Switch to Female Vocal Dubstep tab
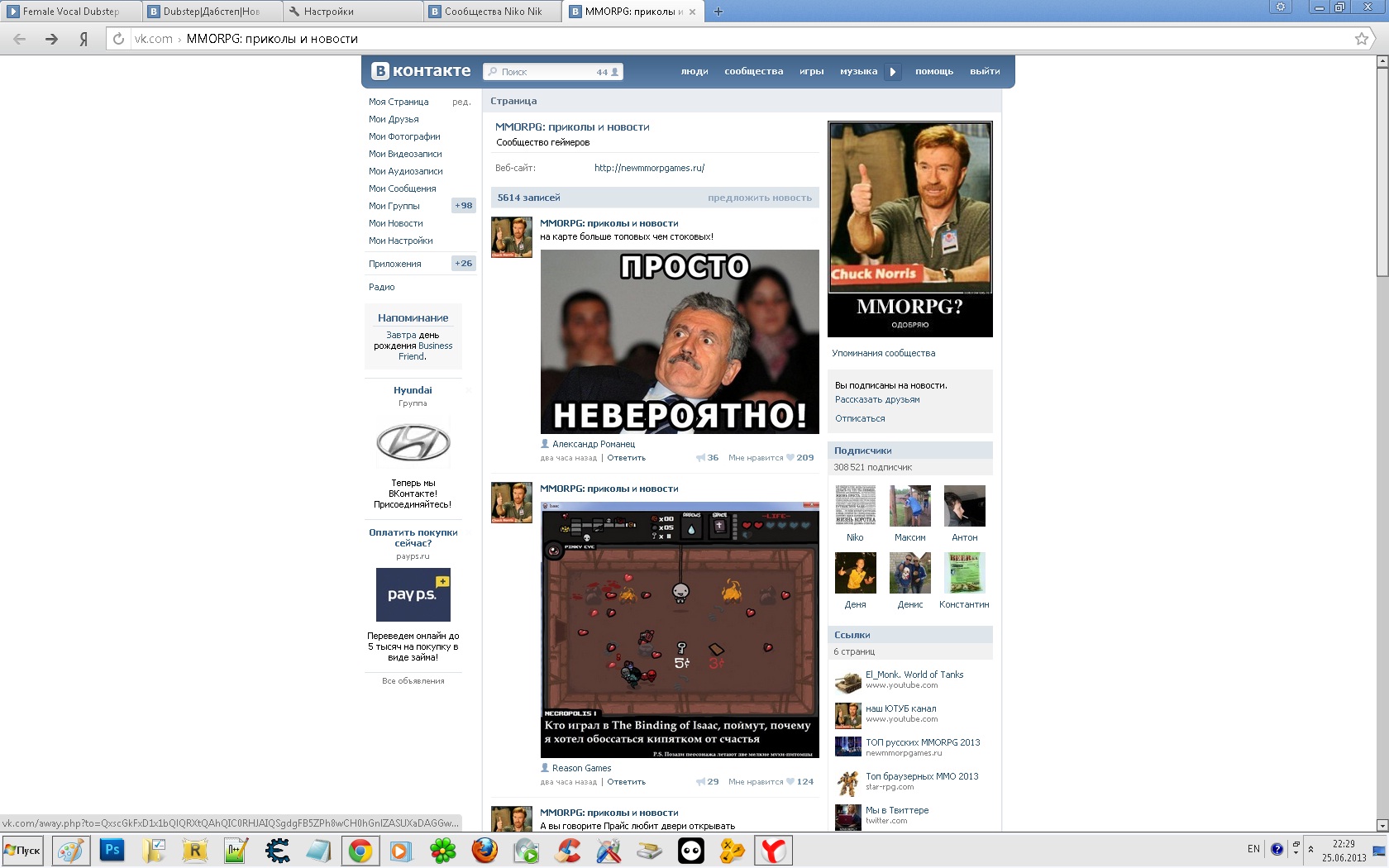1389x868 pixels. [71, 12]
